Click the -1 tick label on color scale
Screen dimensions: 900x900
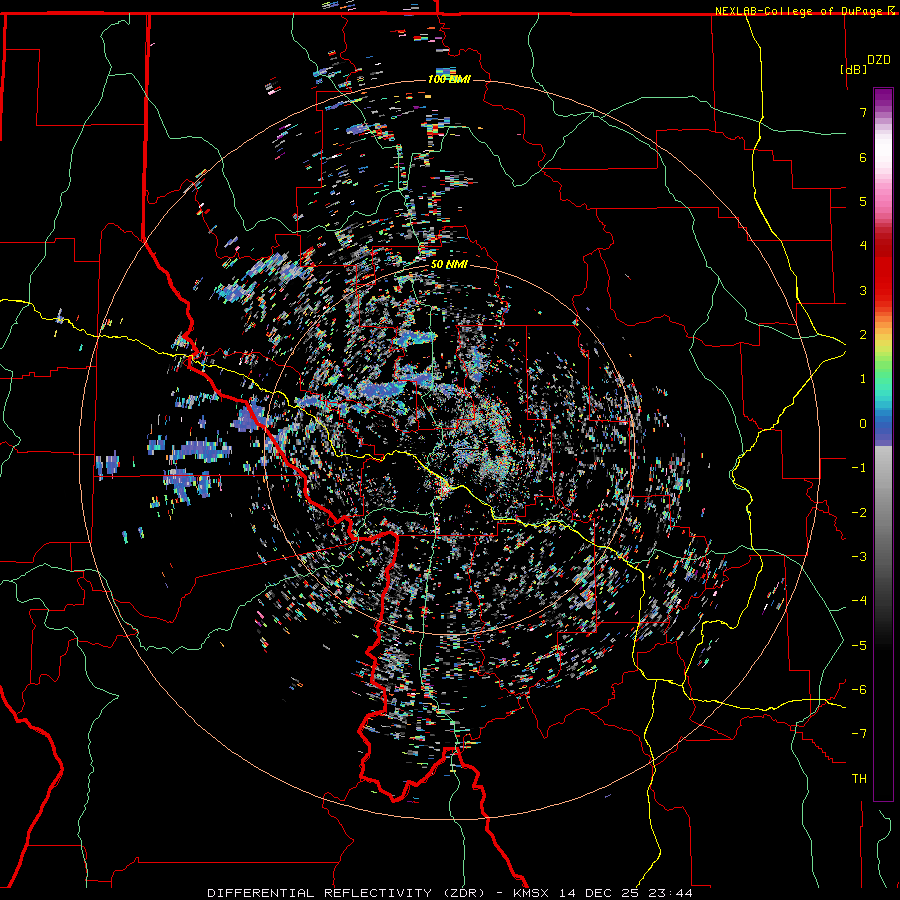click(859, 467)
